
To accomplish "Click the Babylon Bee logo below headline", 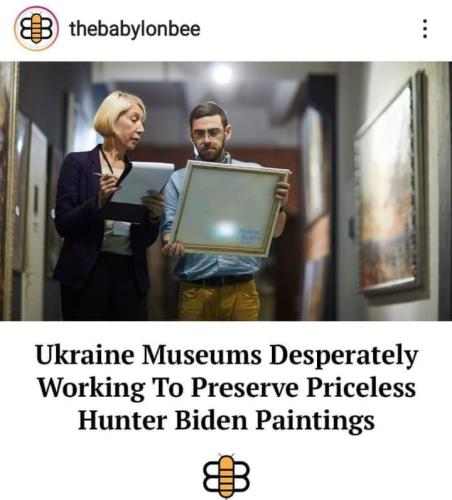I will click(226, 476).
